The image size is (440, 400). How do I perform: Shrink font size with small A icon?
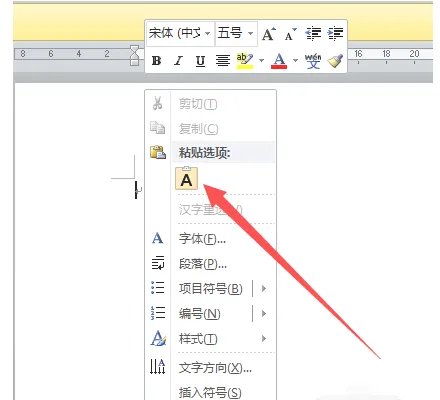tap(290, 34)
